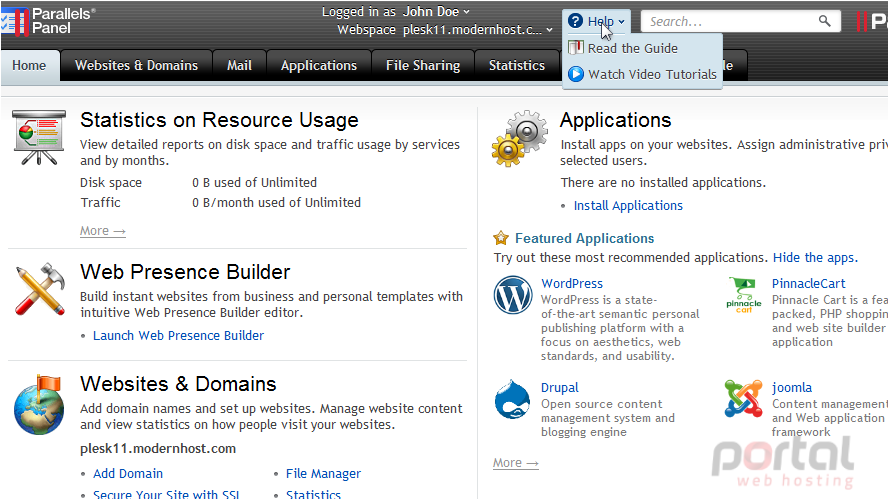Click the Read the Guide book icon

coord(575,48)
